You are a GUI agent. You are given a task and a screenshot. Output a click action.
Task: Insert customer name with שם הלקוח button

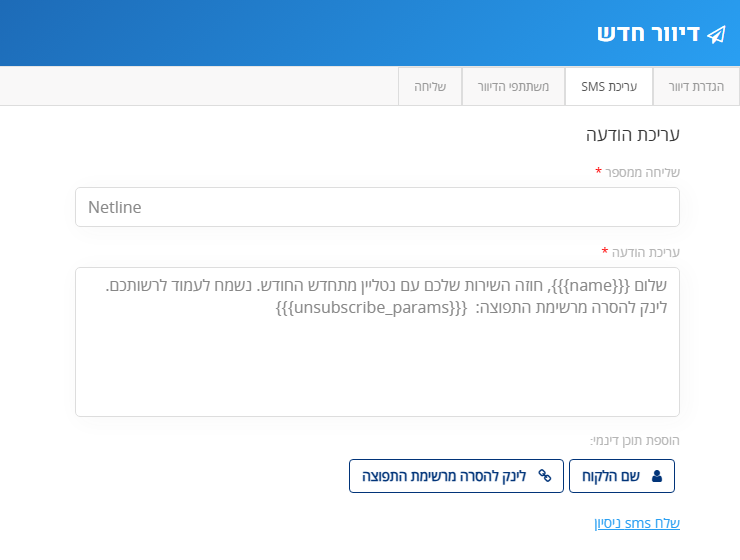pos(622,476)
